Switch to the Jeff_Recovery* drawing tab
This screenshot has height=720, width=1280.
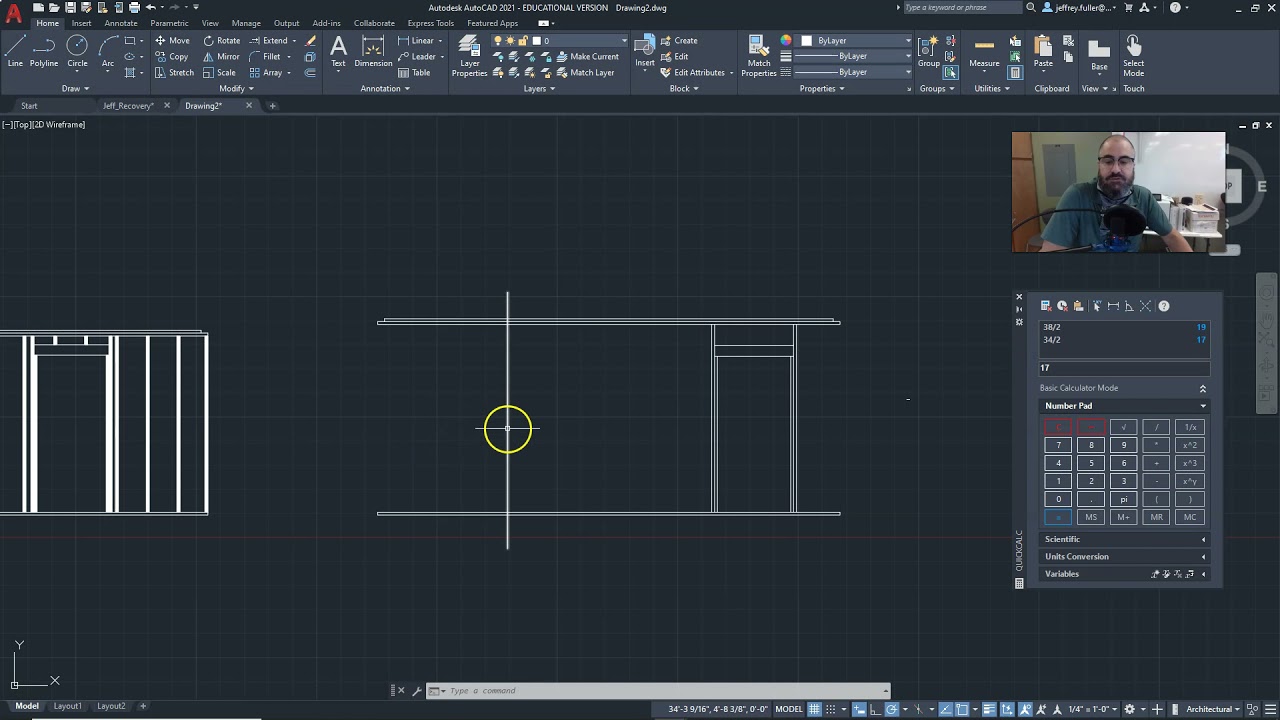point(128,105)
